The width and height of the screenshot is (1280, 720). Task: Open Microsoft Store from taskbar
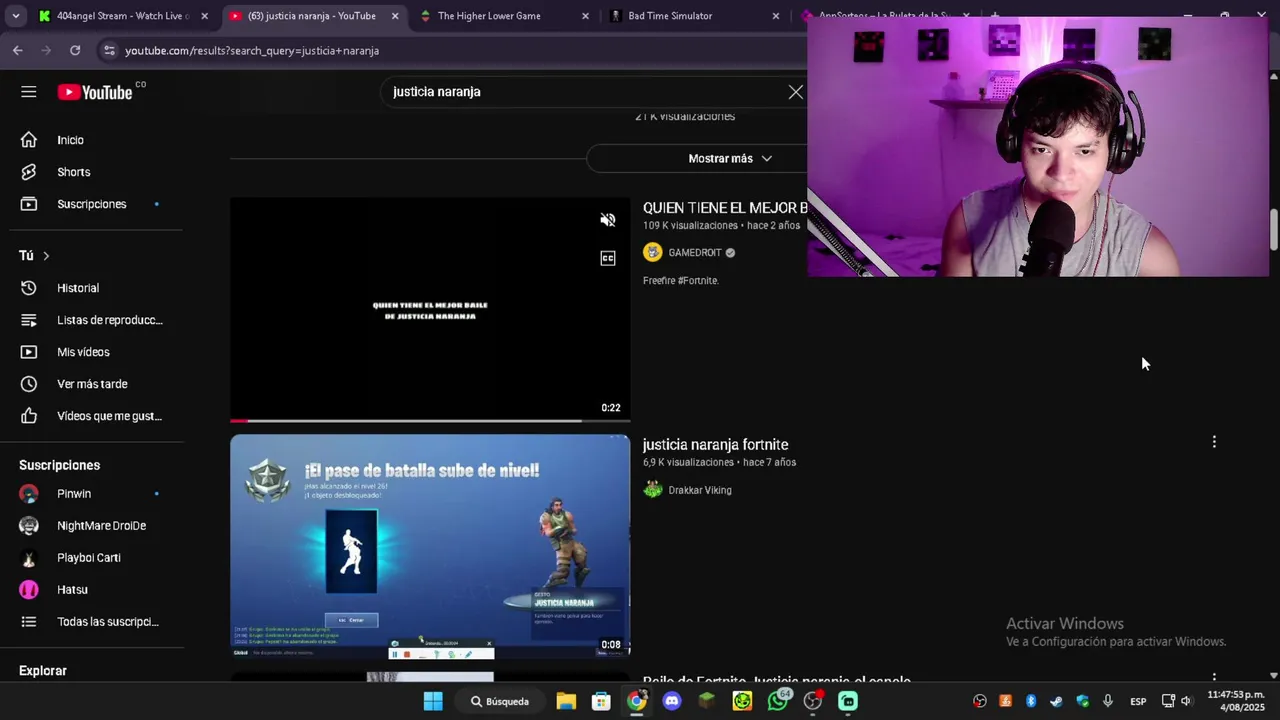(601, 701)
